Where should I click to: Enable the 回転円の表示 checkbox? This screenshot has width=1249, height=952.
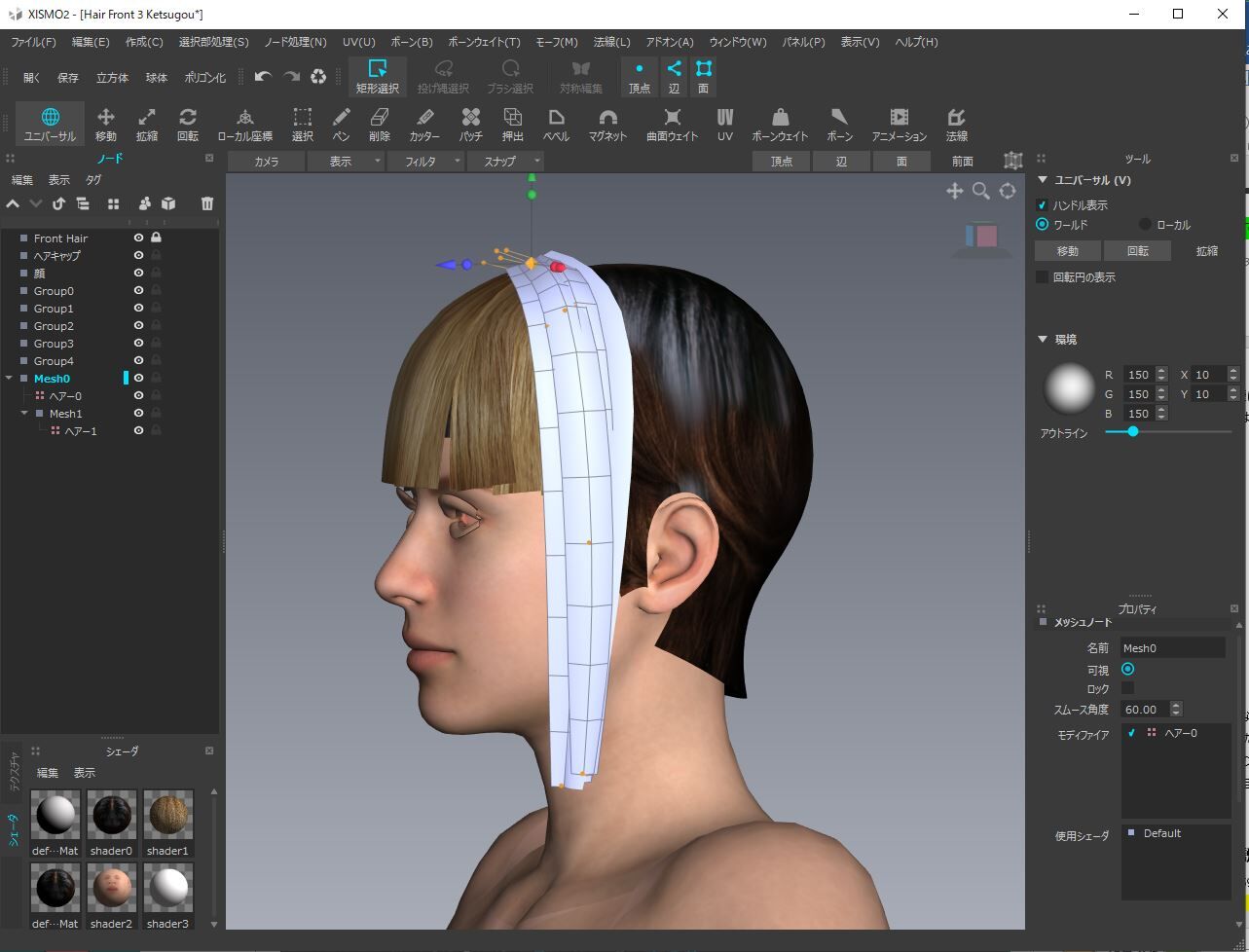tap(1042, 277)
